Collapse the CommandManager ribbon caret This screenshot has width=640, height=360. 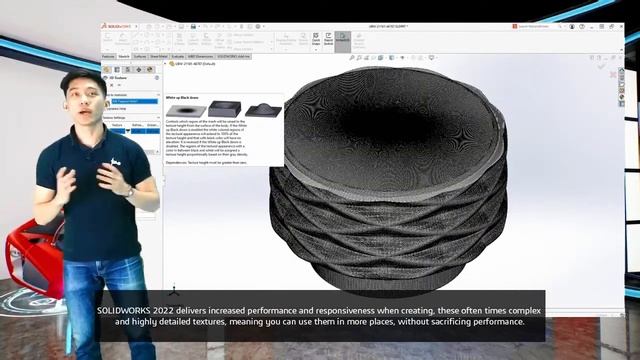tap(621, 50)
